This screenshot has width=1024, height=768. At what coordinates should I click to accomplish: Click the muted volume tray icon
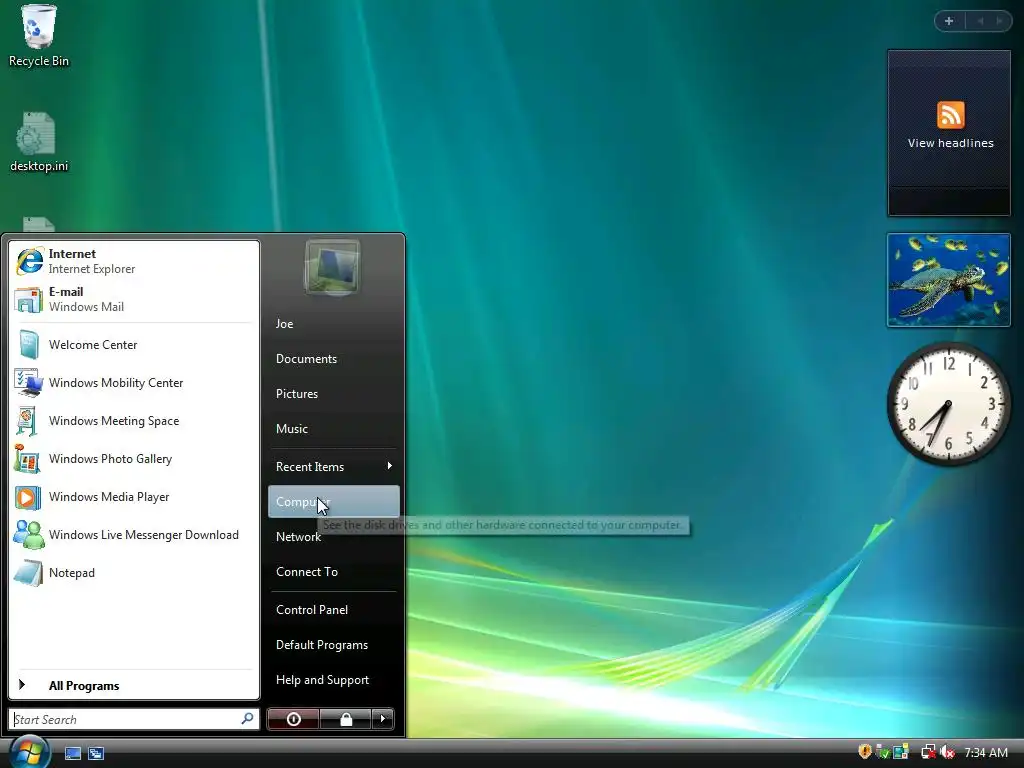947,752
